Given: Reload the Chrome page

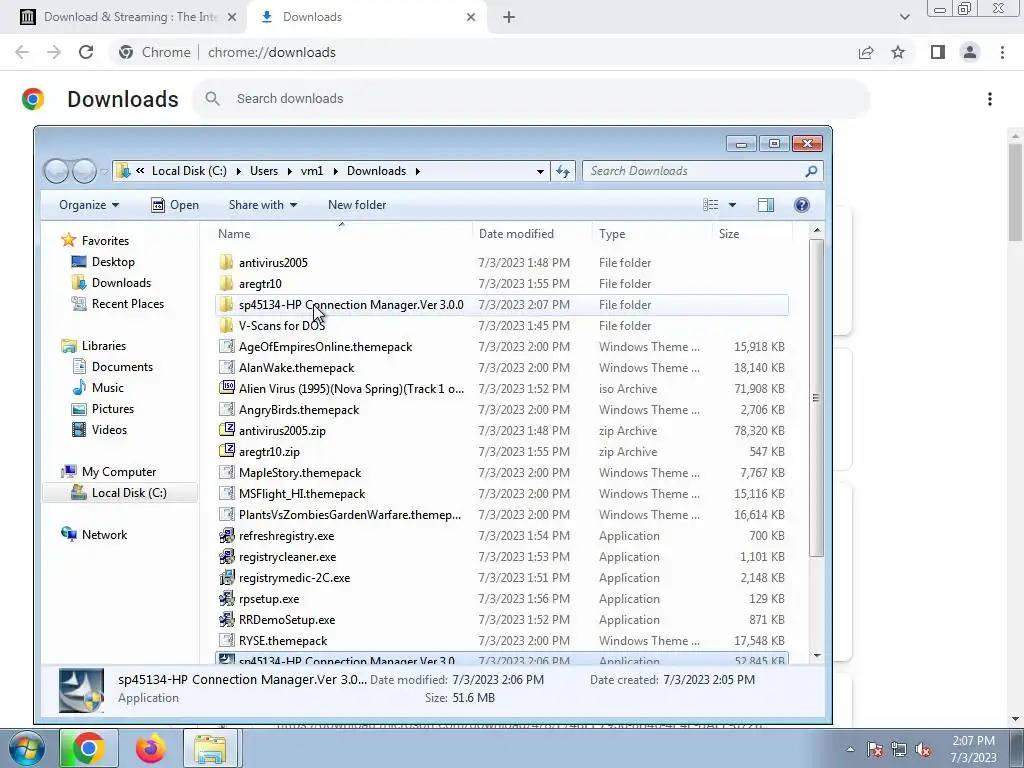Looking at the screenshot, I should (86, 52).
